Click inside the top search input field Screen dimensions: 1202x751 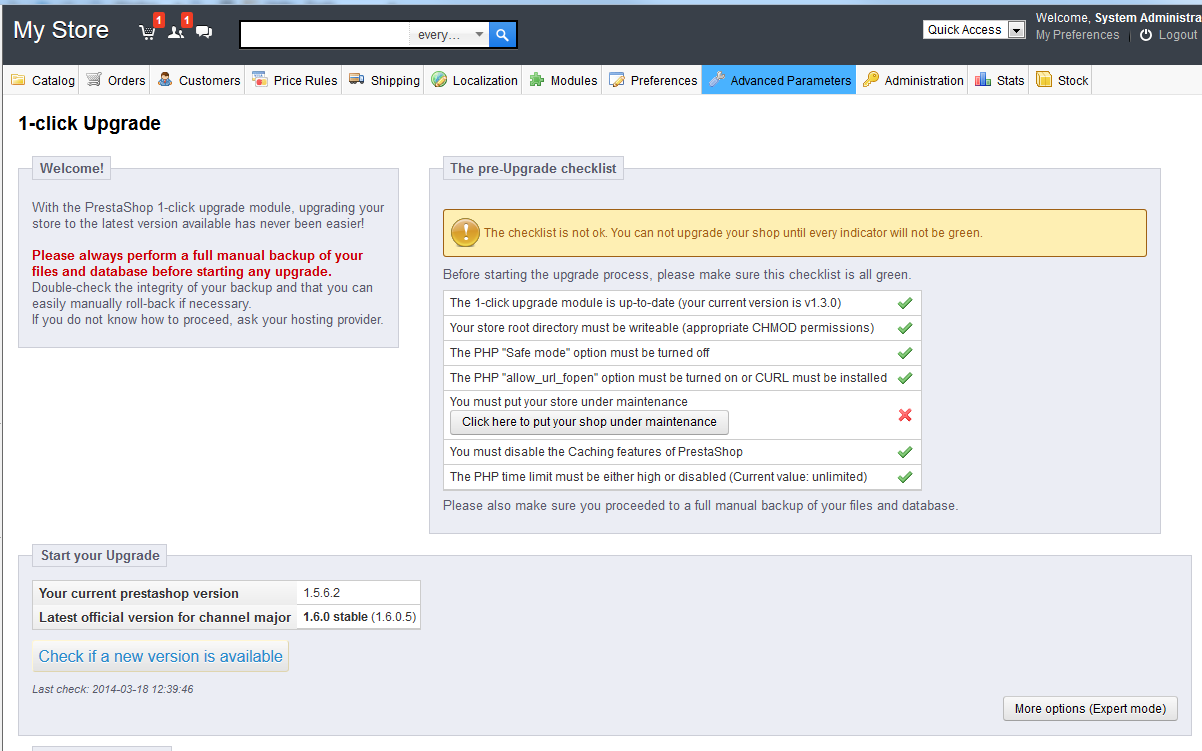(x=325, y=35)
